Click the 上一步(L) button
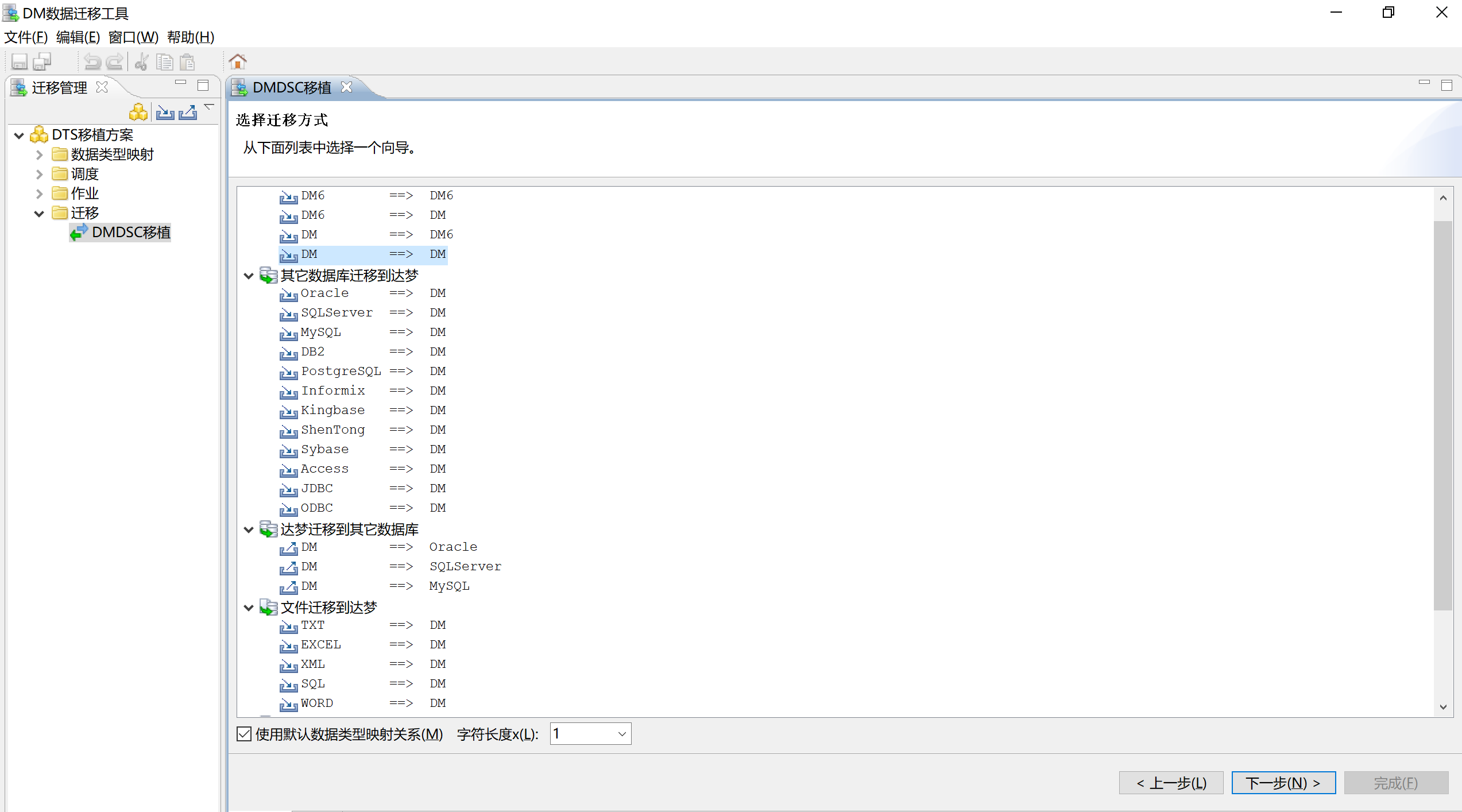This screenshot has height=812, width=1462. pyautogui.click(x=1171, y=783)
